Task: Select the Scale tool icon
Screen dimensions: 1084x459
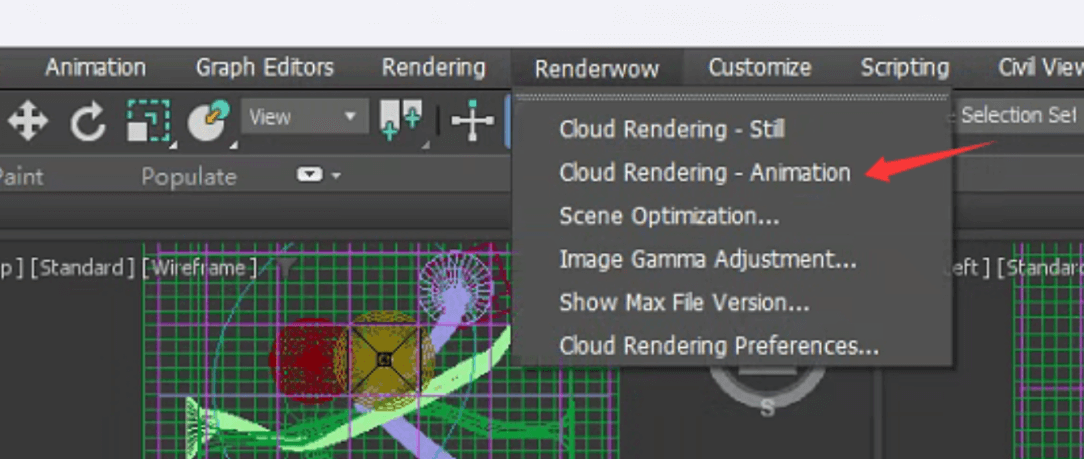Action: coord(149,122)
